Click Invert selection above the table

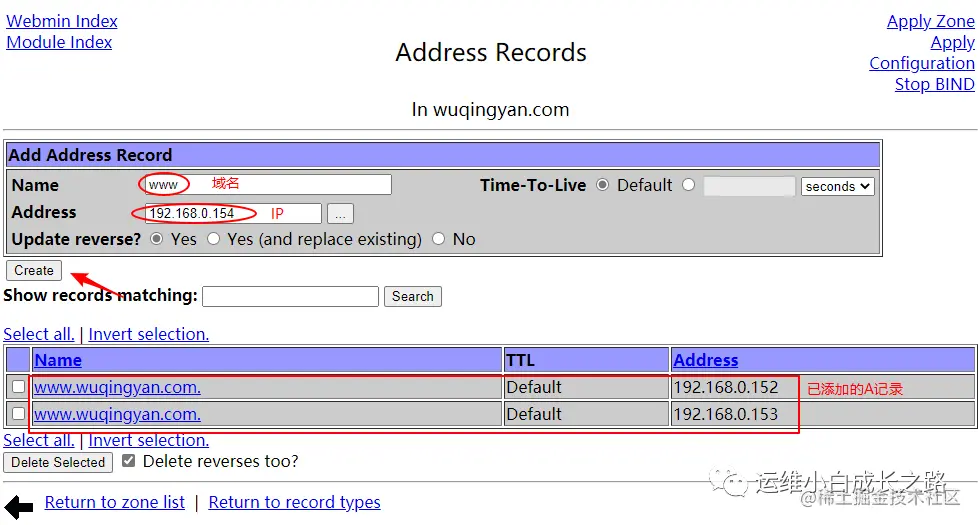(148, 334)
